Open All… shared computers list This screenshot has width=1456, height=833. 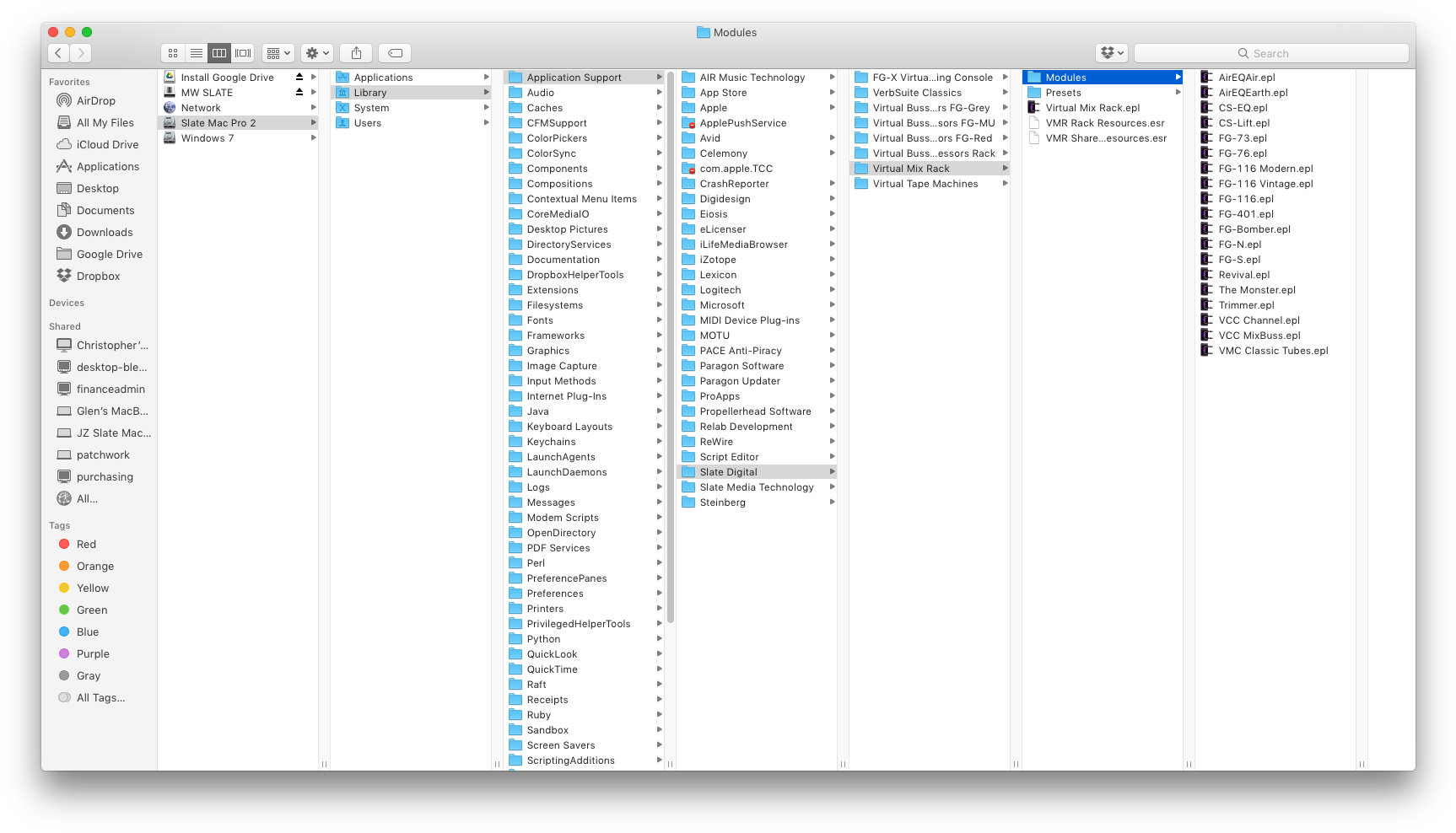tap(78, 498)
